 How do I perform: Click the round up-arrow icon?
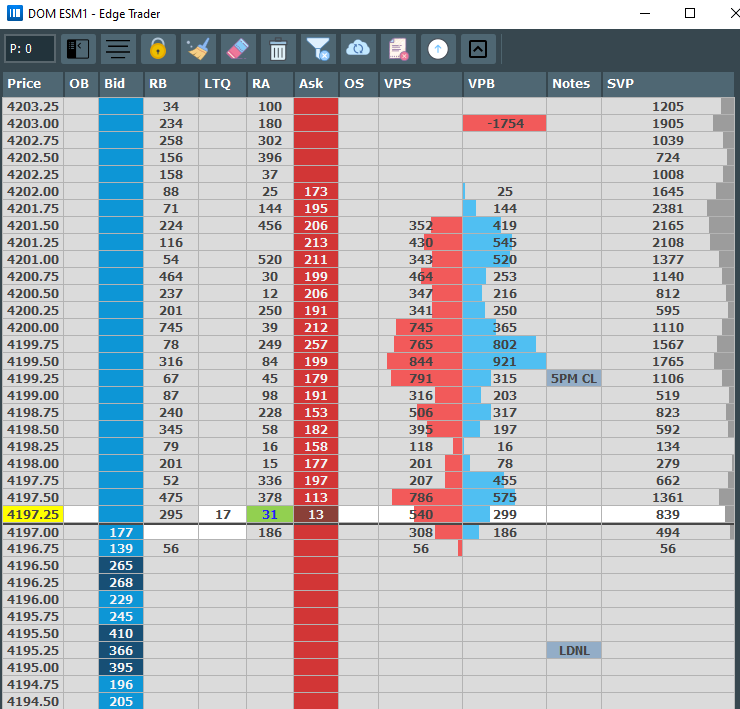tap(438, 49)
